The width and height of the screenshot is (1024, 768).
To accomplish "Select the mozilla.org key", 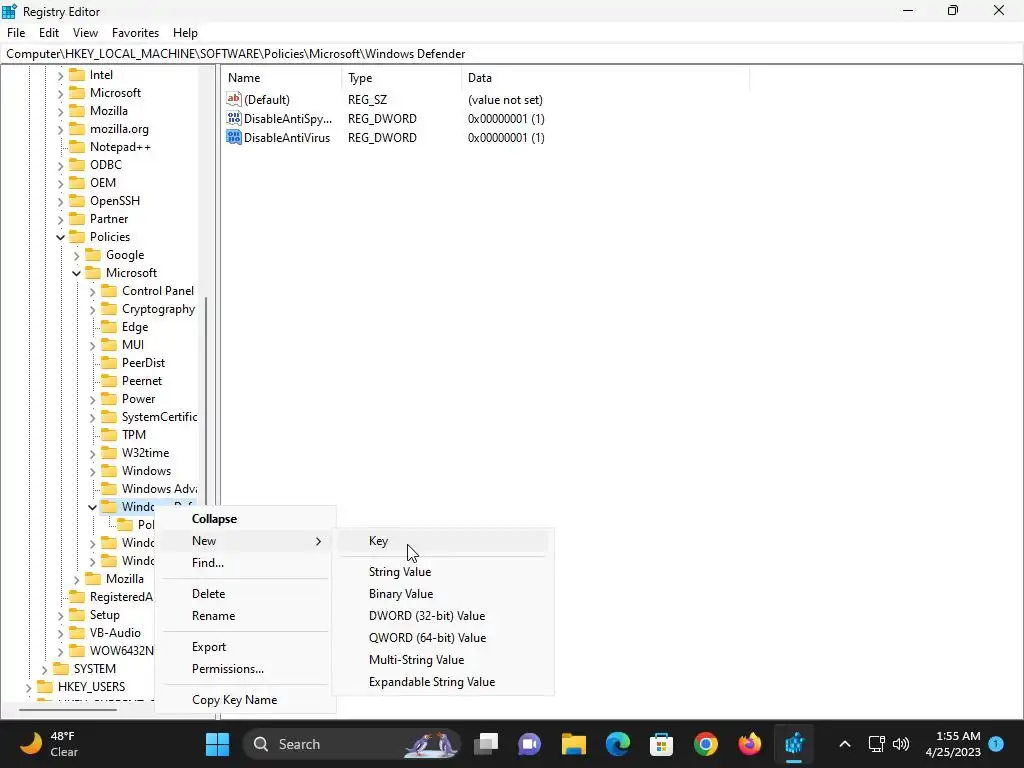I will (120, 129).
